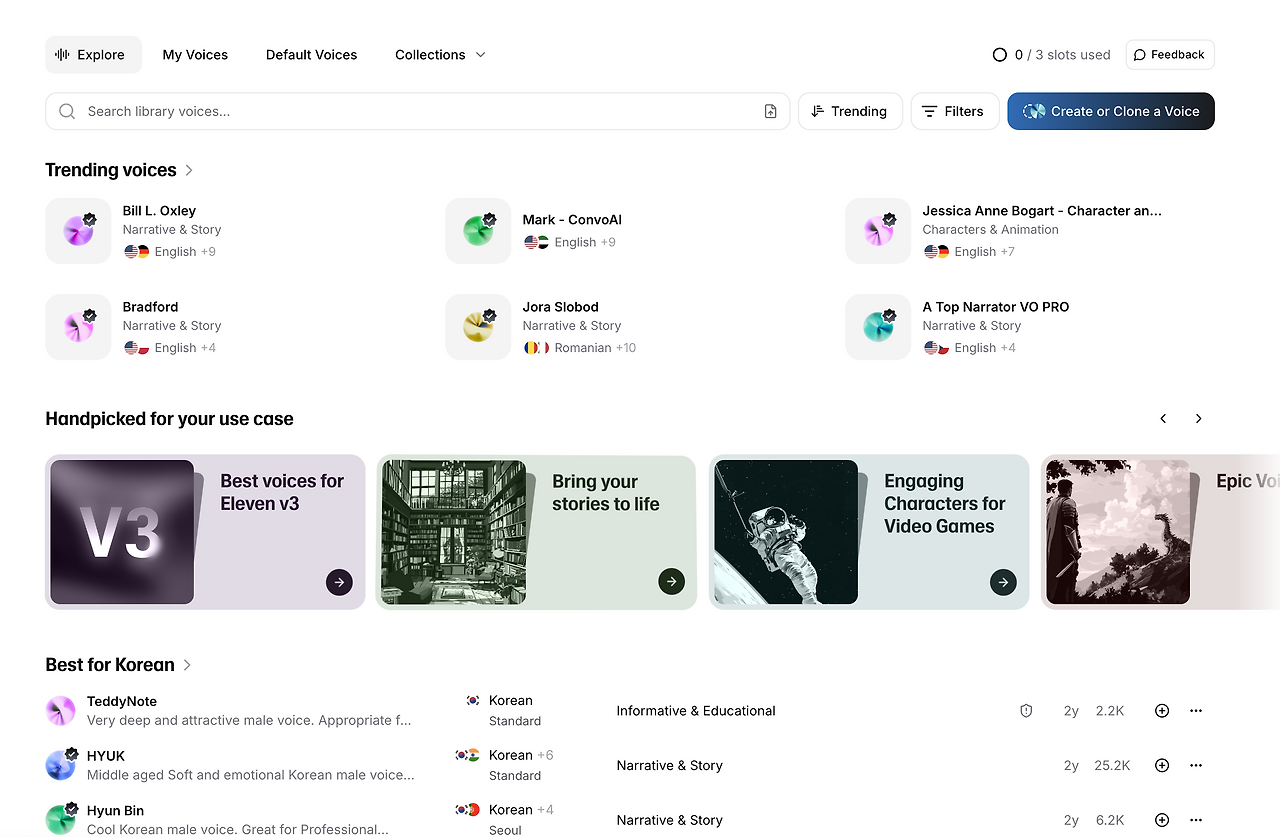Click the file upload icon in search bar
Image resolution: width=1280 pixels, height=837 pixels.
point(770,112)
